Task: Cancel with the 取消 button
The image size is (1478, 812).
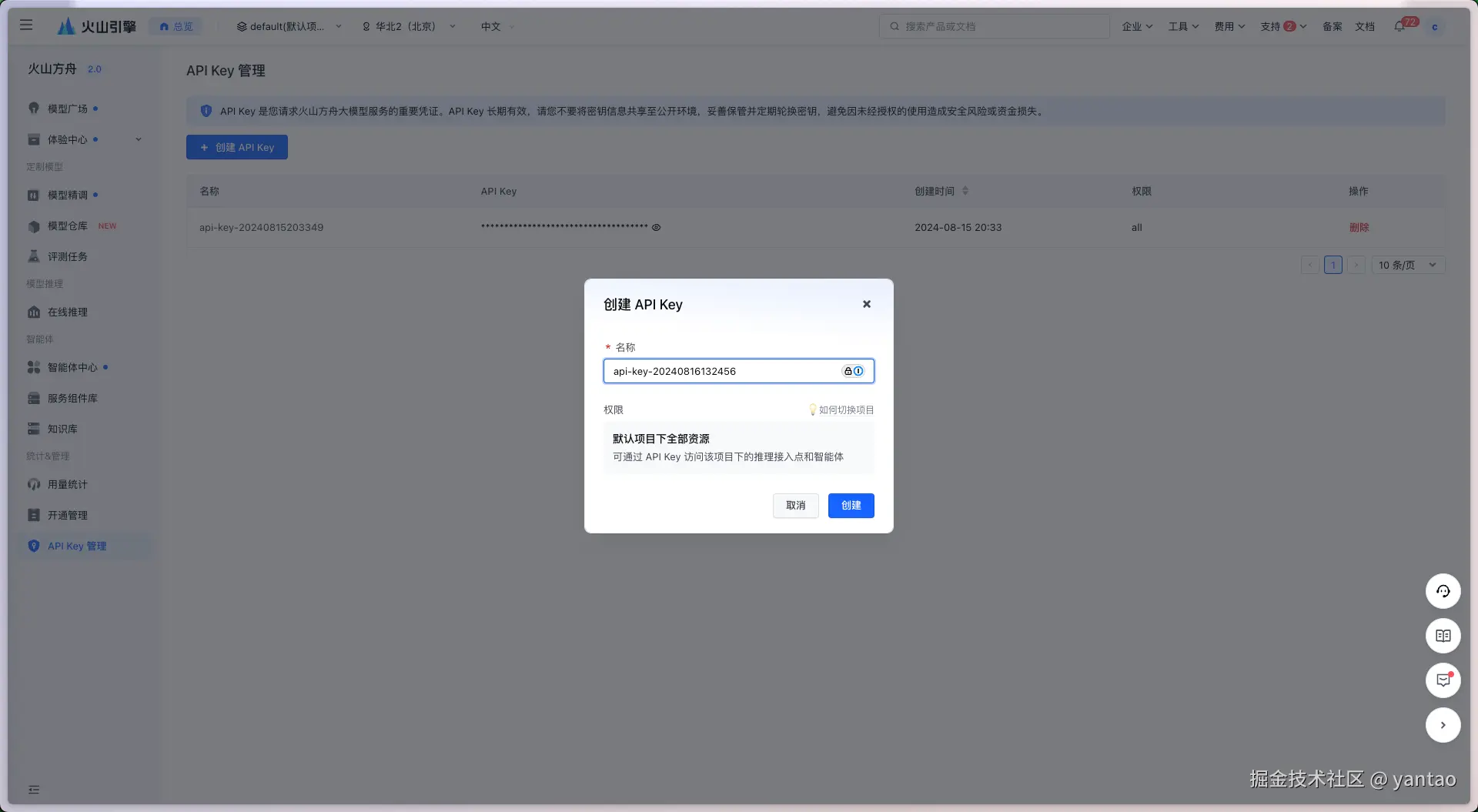Action: 796,506
